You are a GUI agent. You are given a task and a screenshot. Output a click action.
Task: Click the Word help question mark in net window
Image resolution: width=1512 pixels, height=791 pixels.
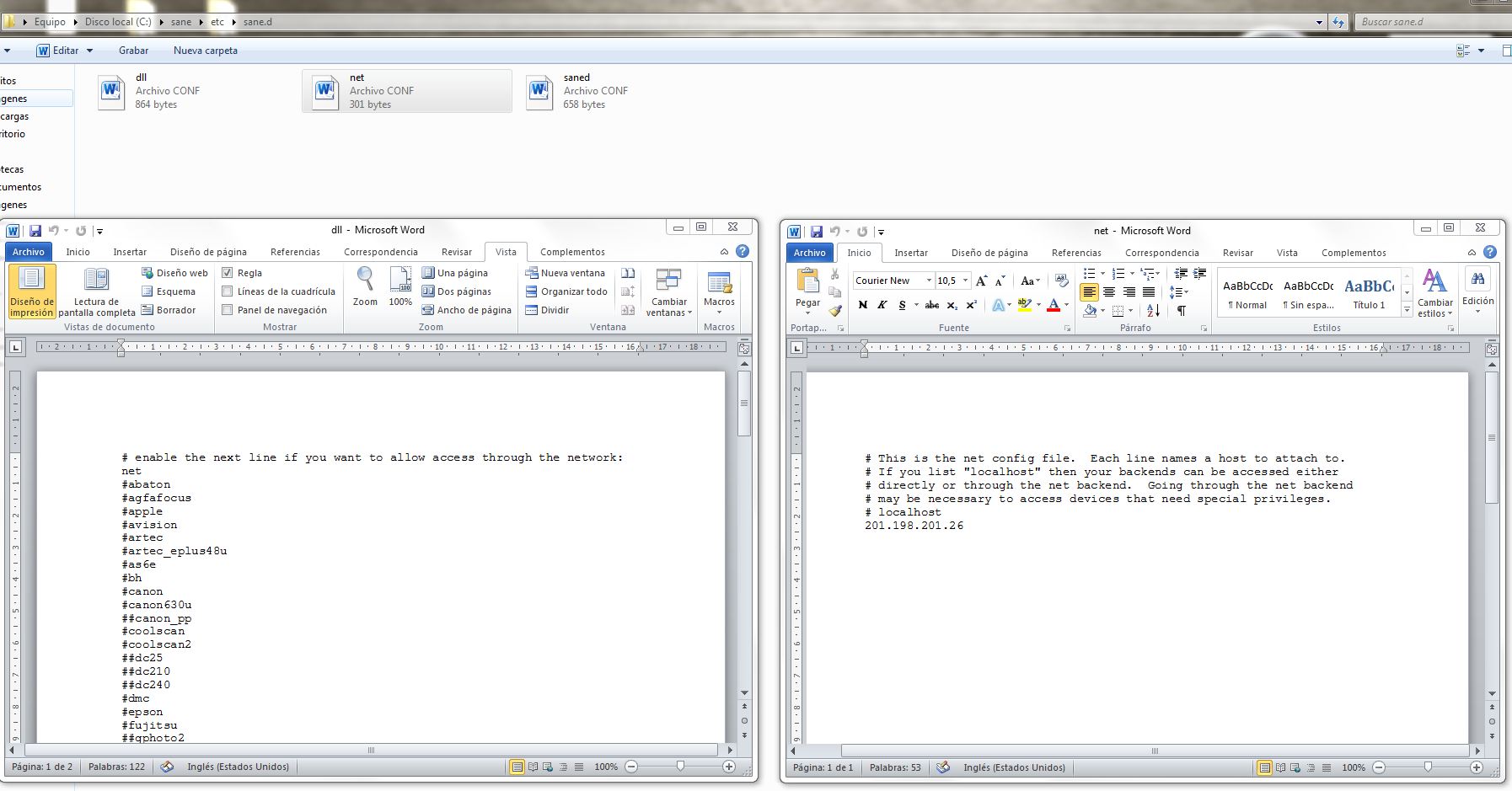coord(1489,252)
